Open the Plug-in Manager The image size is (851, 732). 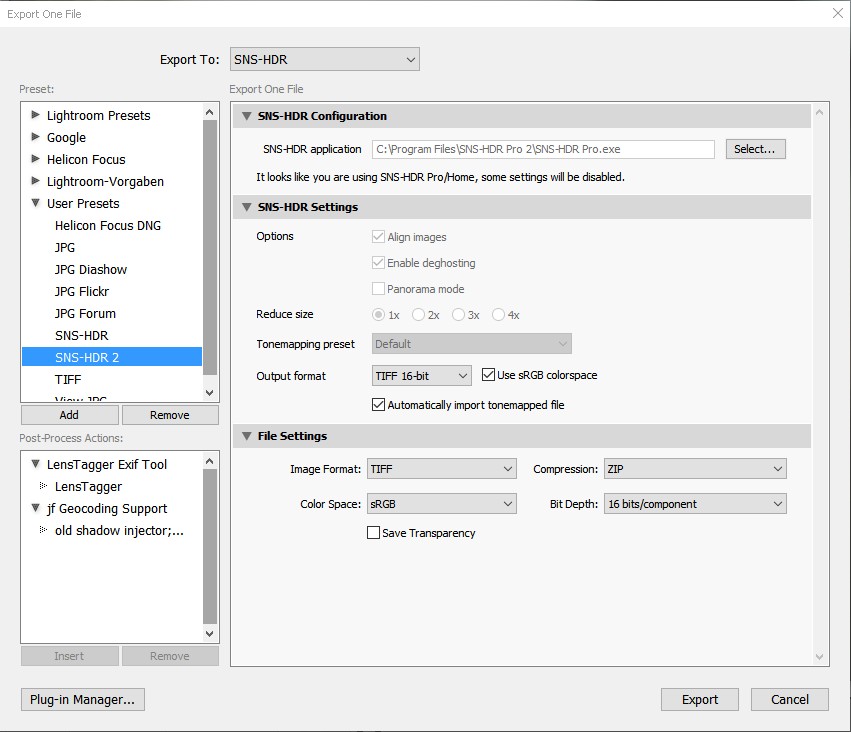point(82,699)
